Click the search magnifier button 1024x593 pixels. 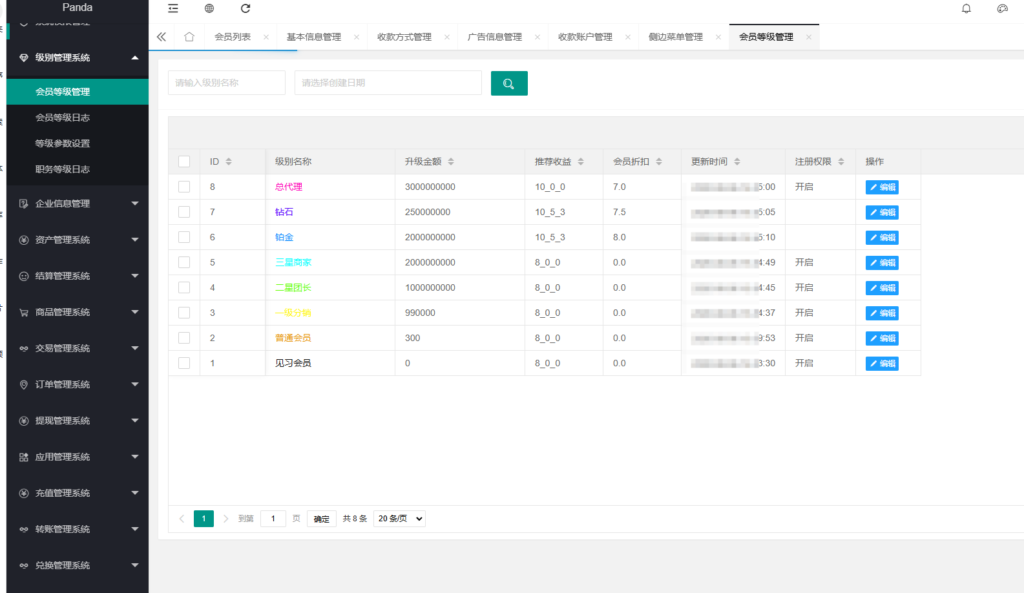509,83
